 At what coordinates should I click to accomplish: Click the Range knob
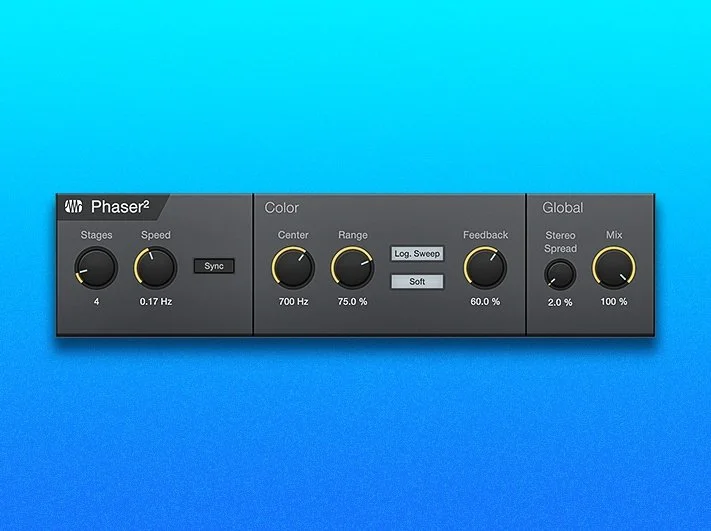[352, 268]
